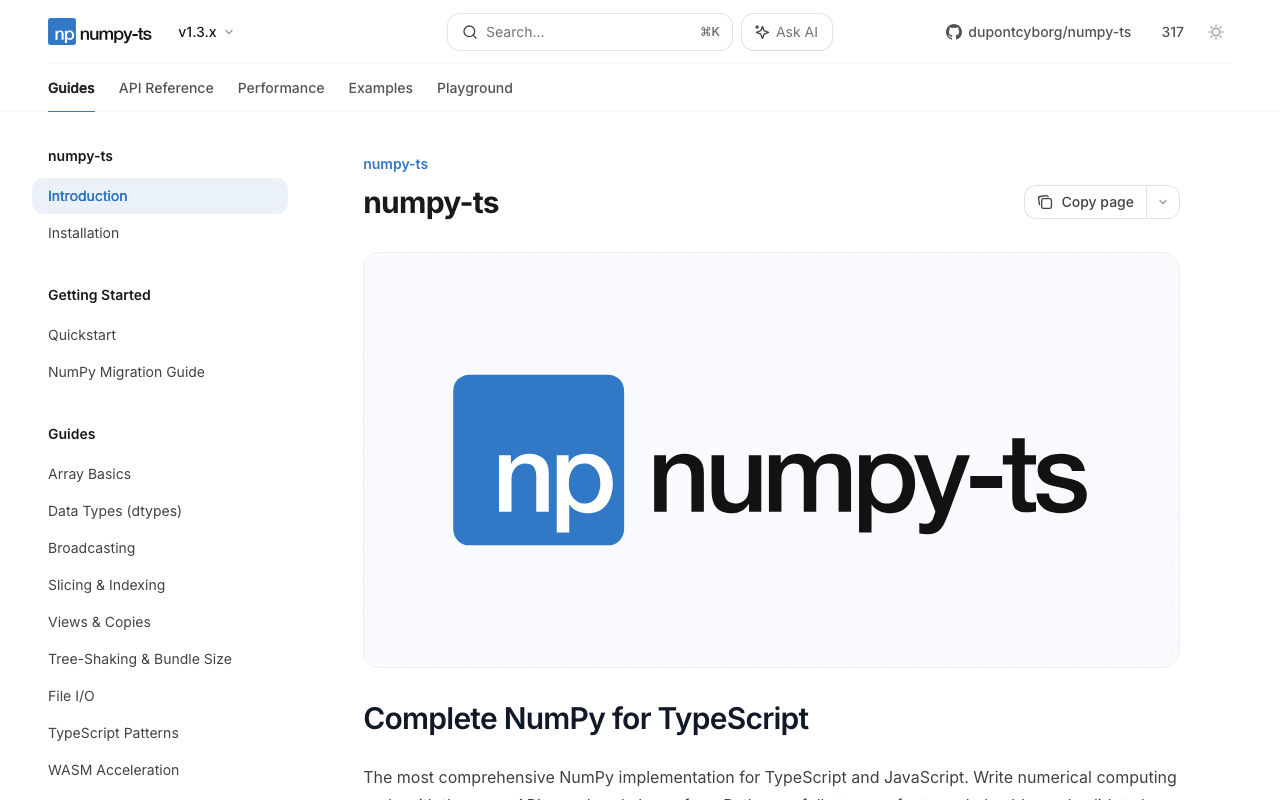Image resolution: width=1280 pixels, height=800 pixels.
Task: Open Tree-Shaking & Bundle Size guide
Action: click(160, 659)
